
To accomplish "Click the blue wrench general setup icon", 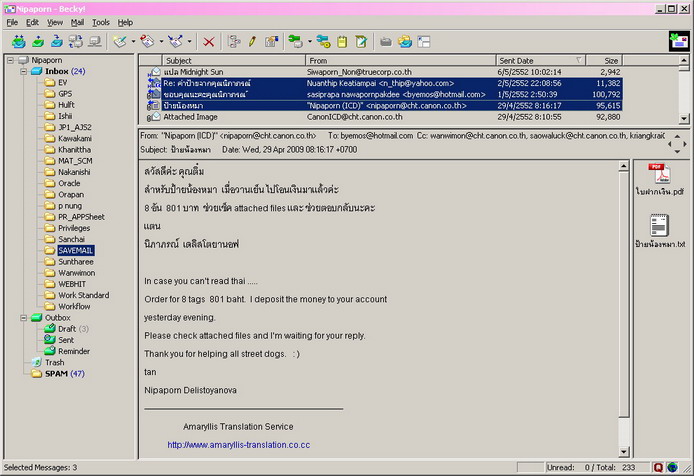I will click(323, 42).
